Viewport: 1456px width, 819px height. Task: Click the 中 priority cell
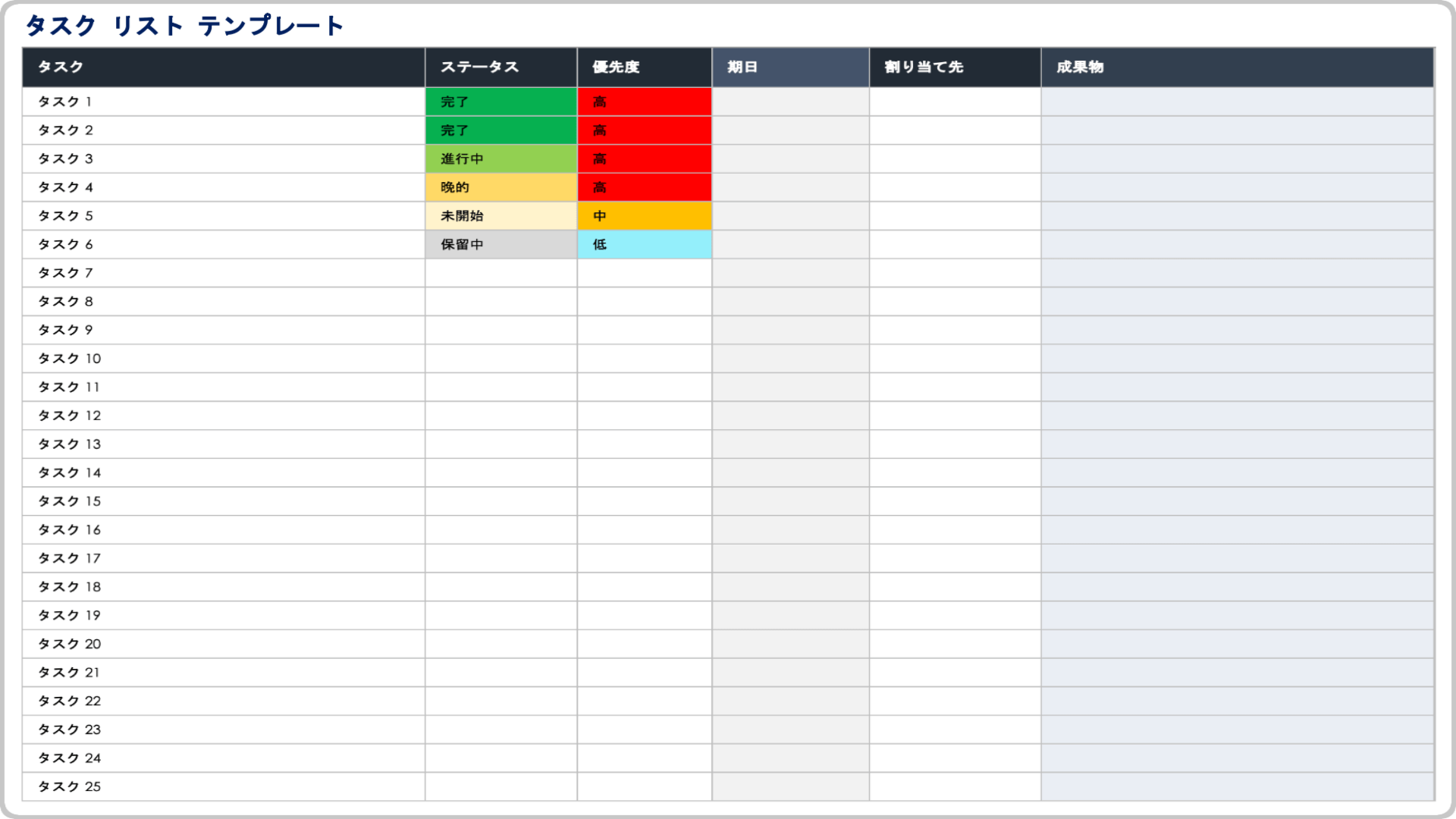click(645, 216)
